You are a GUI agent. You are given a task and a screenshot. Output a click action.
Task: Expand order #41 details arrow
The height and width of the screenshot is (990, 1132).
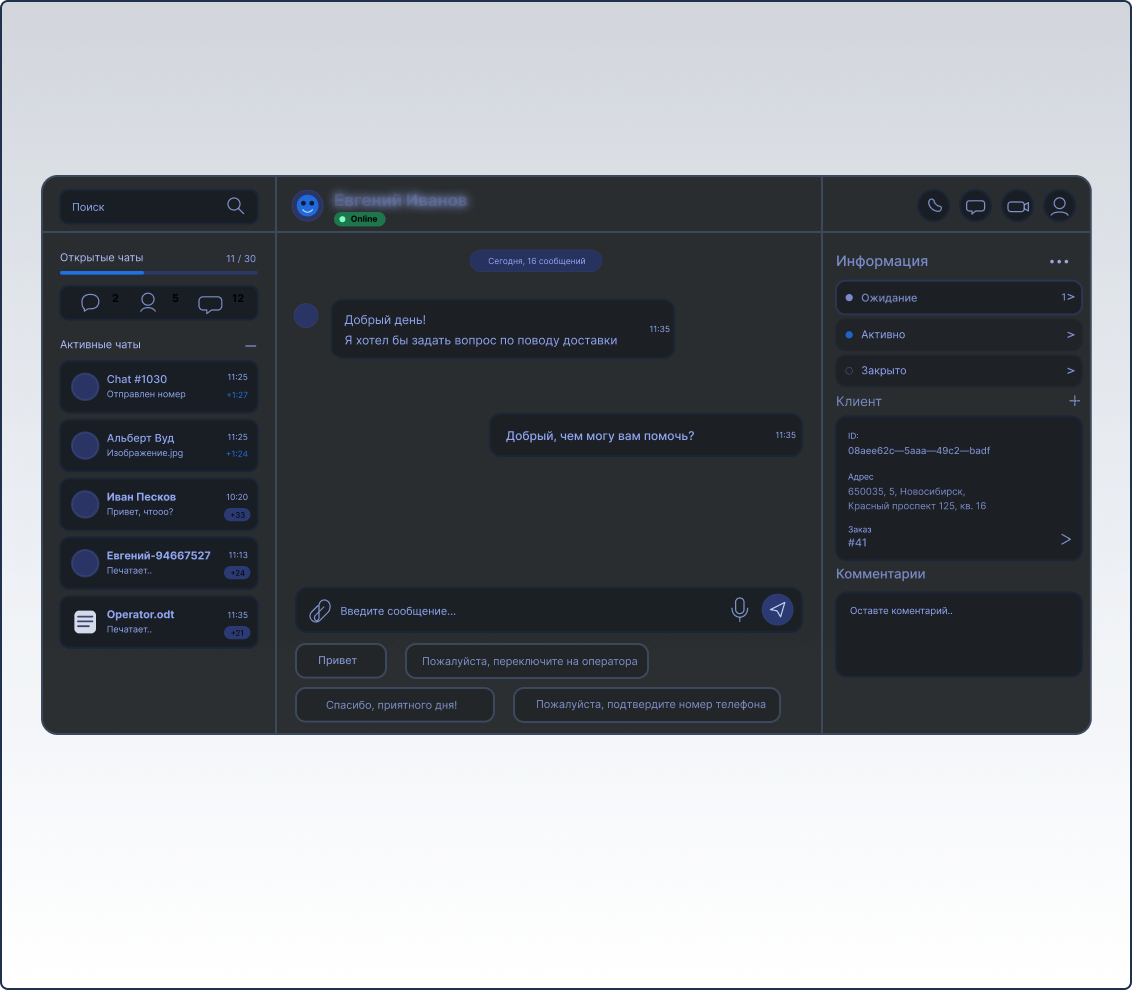pyautogui.click(x=1065, y=540)
